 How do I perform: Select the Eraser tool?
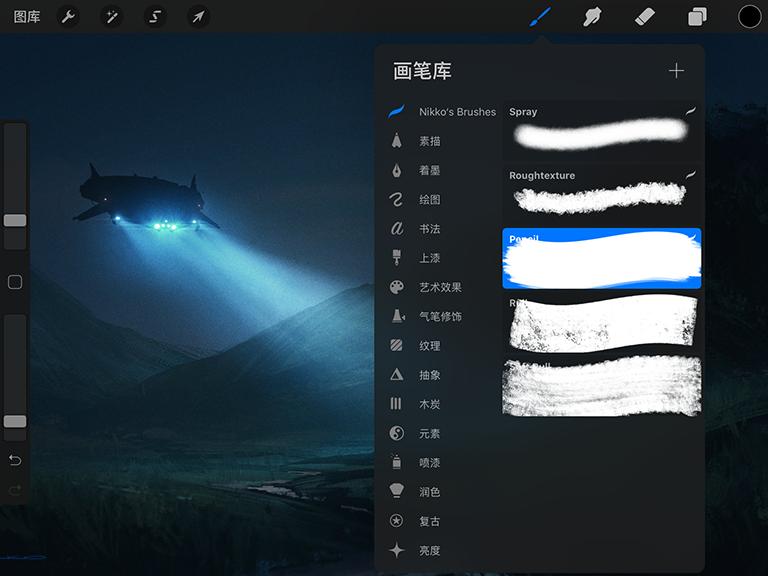(644, 17)
